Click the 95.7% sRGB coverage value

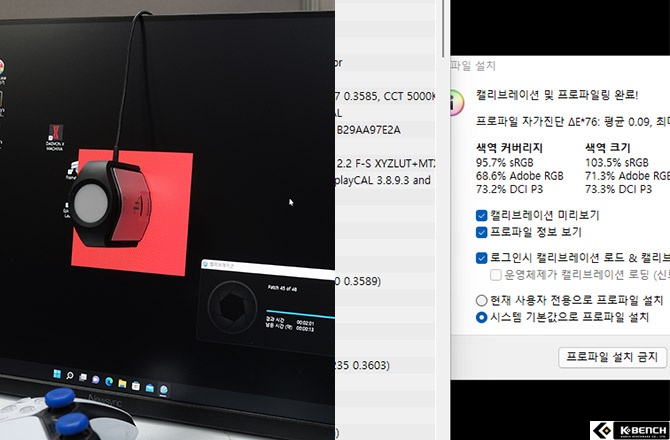coord(505,163)
